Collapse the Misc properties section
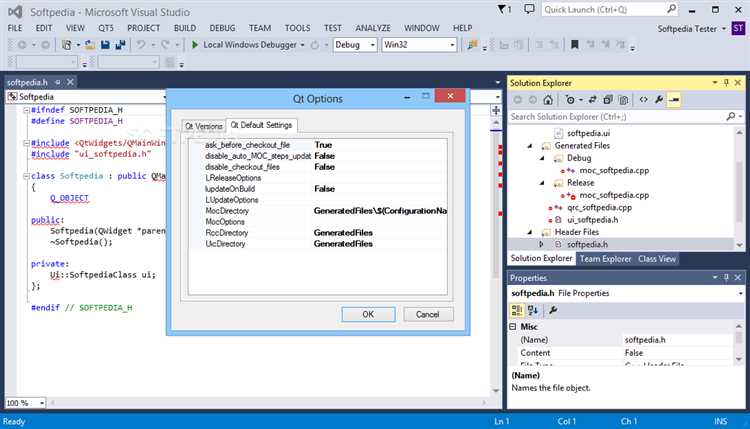This screenshot has height=429, width=750. pyautogui.click(x=513, y=327)
